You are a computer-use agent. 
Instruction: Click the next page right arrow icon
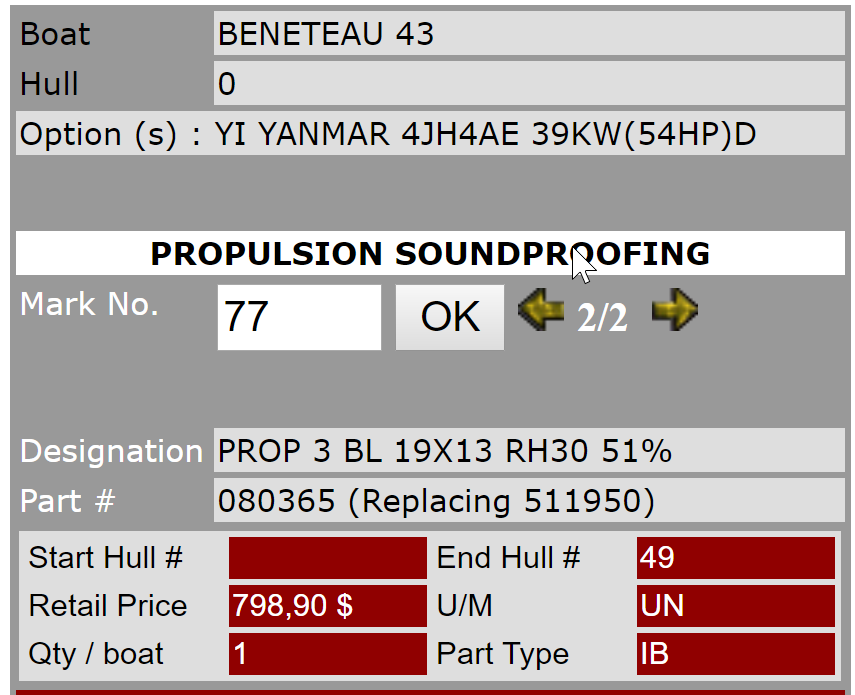[x=674, y=313]
